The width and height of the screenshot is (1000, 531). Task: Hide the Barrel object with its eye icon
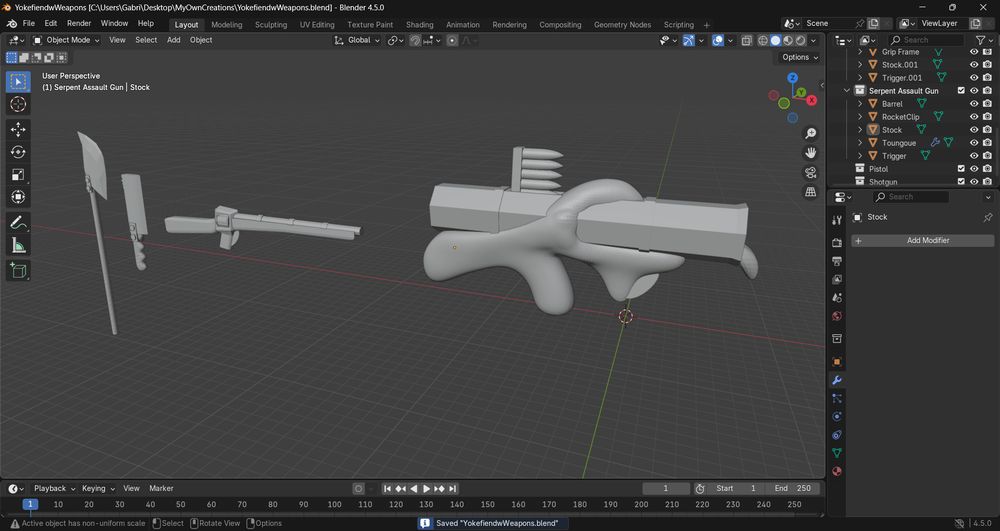coord(974,104)
